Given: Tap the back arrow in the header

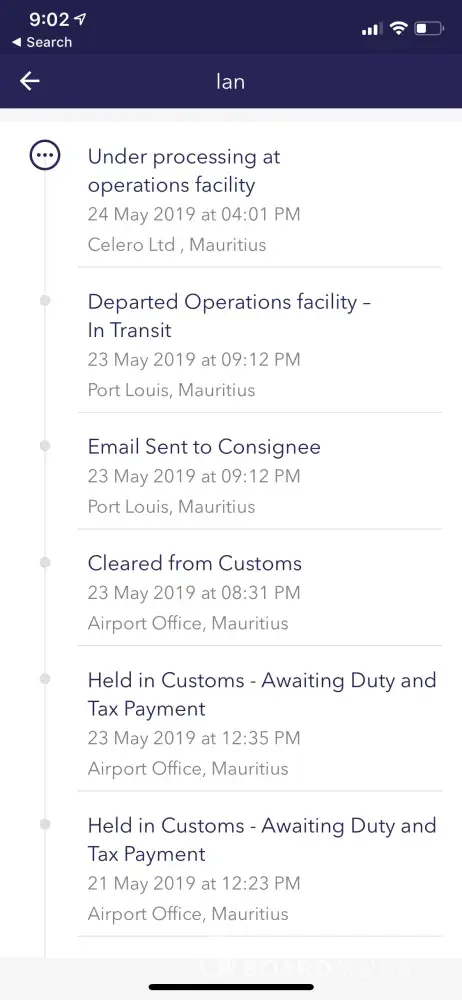Looking at the screenshot, I should coord(29,82).
